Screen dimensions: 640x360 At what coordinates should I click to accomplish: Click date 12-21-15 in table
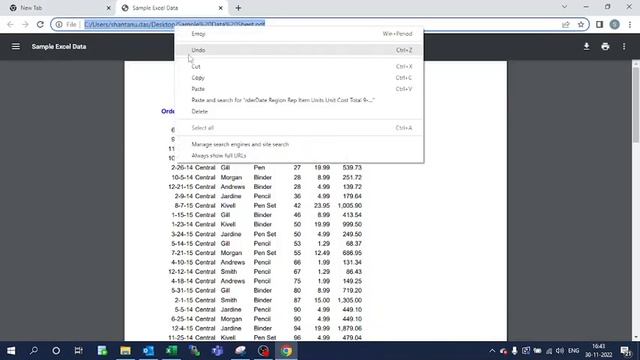coord(181,187)
